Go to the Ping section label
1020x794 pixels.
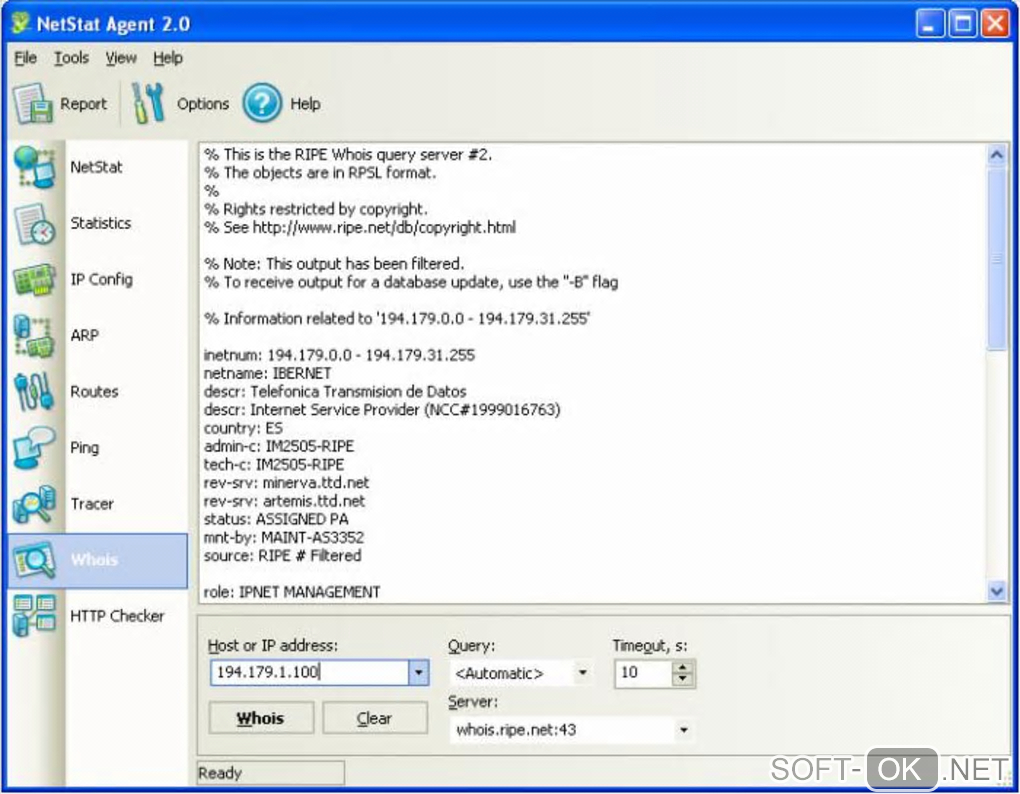point(85,447)
